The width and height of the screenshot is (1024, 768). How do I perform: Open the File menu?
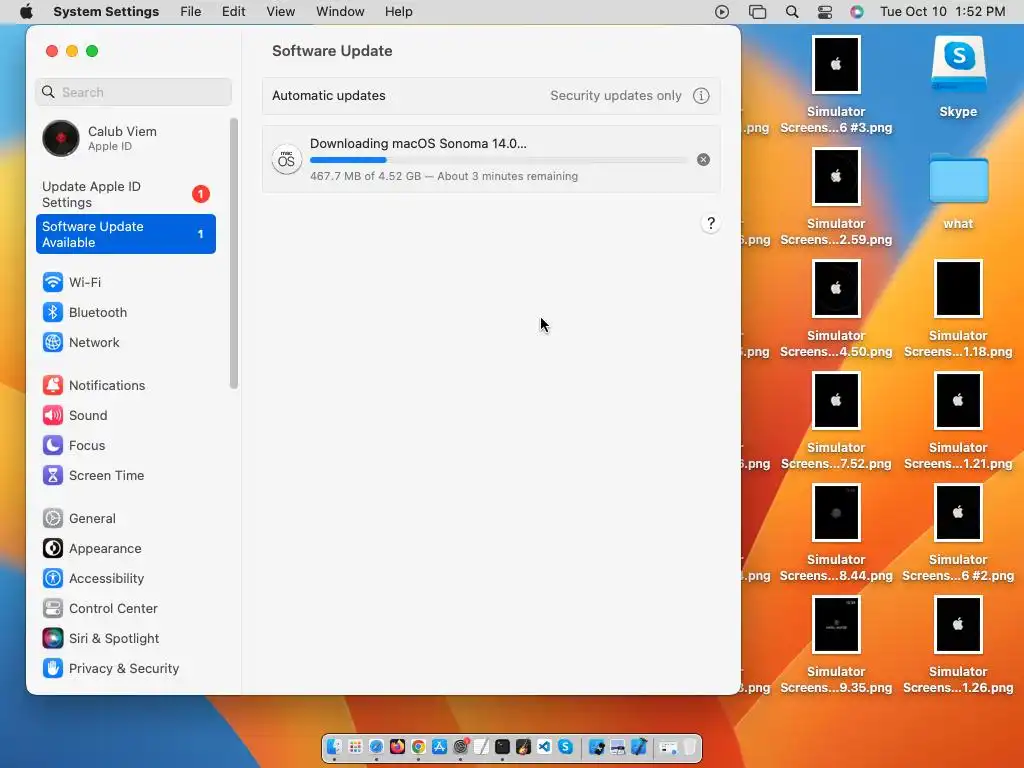(191, 12)
